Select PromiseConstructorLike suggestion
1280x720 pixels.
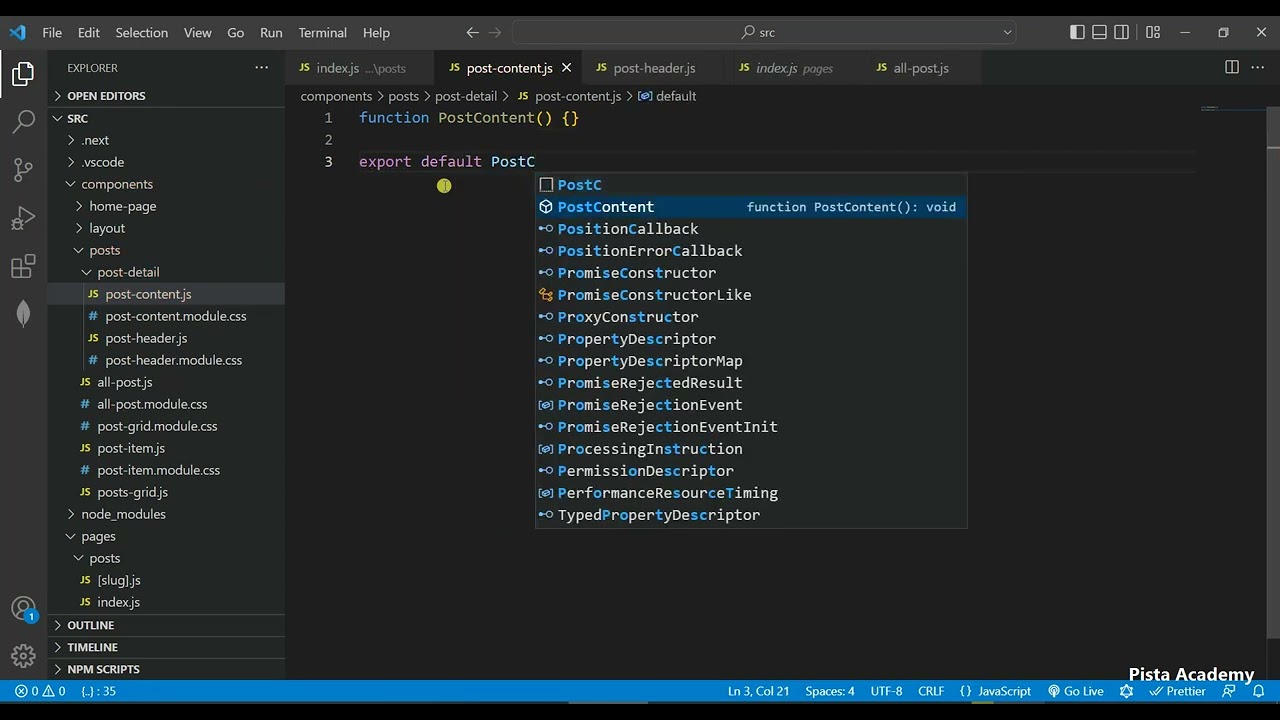click(751, 295)
